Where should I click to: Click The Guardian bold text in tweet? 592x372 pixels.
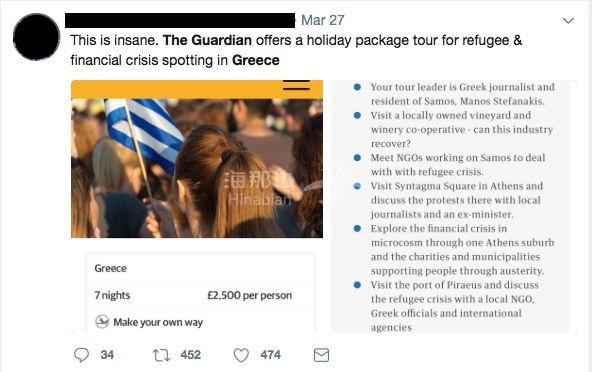coord(207,40)
